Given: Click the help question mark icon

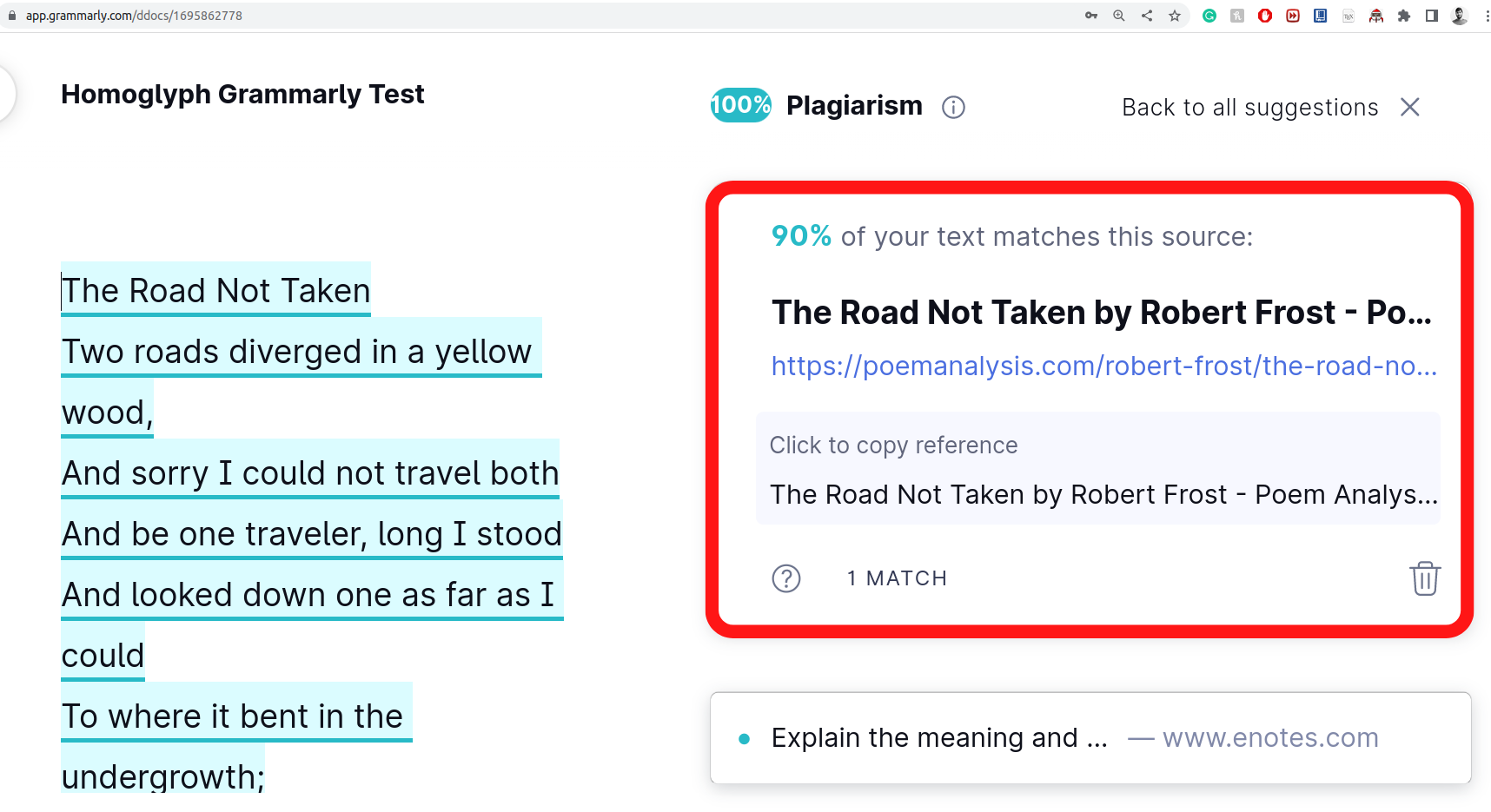Looking at the screenshot, I should click(x=785, y=578).
